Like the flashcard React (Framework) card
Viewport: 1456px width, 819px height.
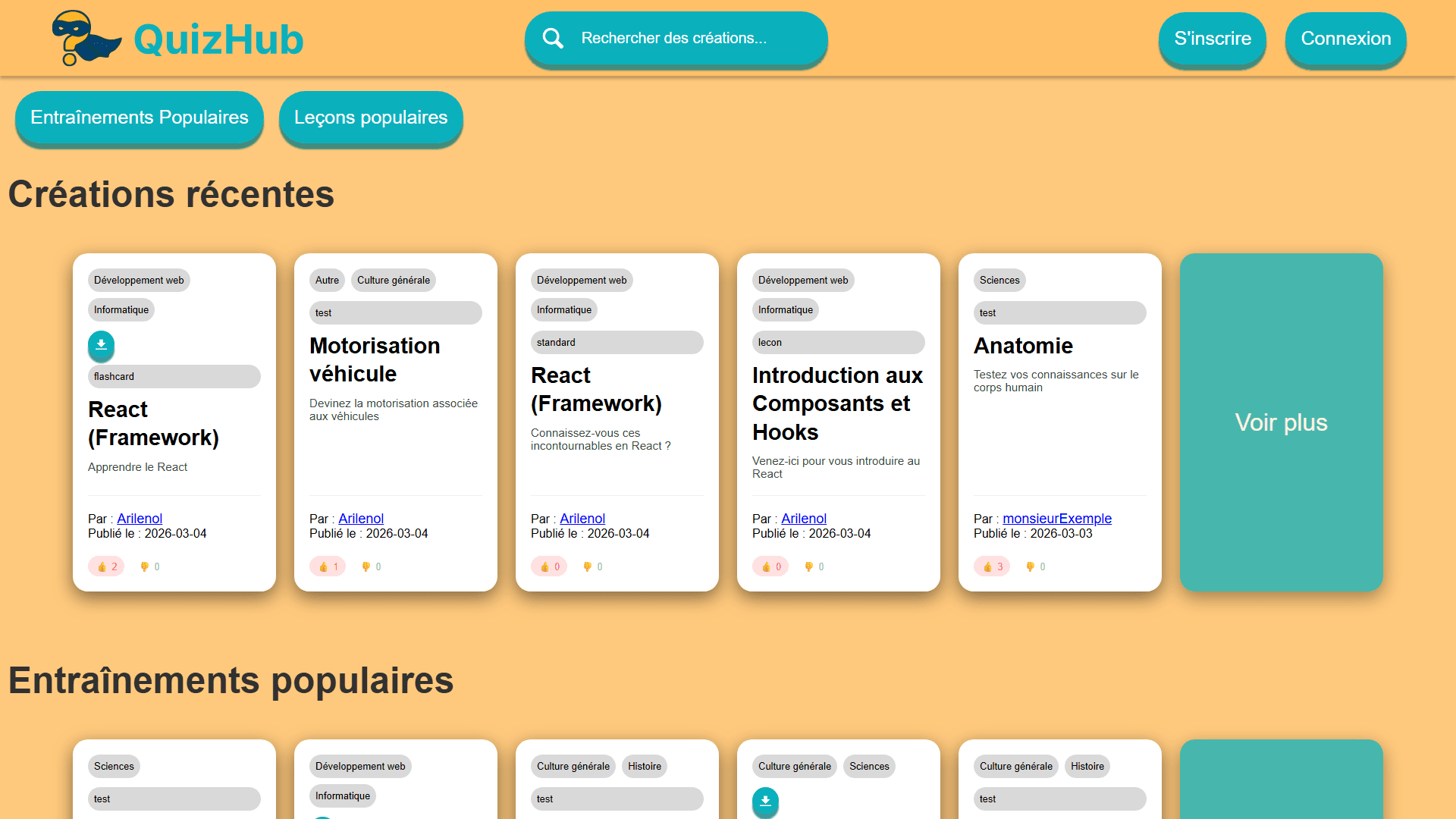point(106,566)
